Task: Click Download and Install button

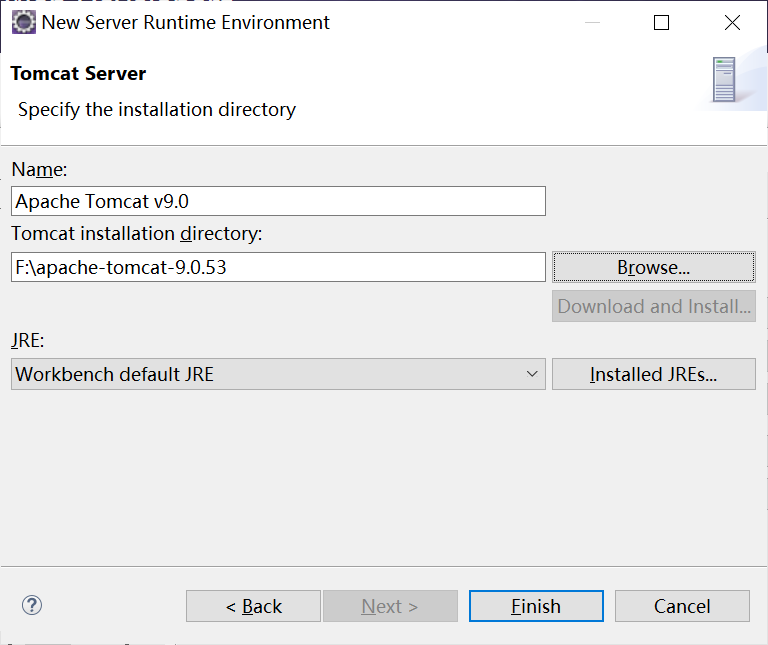Action: coord(653,306)
